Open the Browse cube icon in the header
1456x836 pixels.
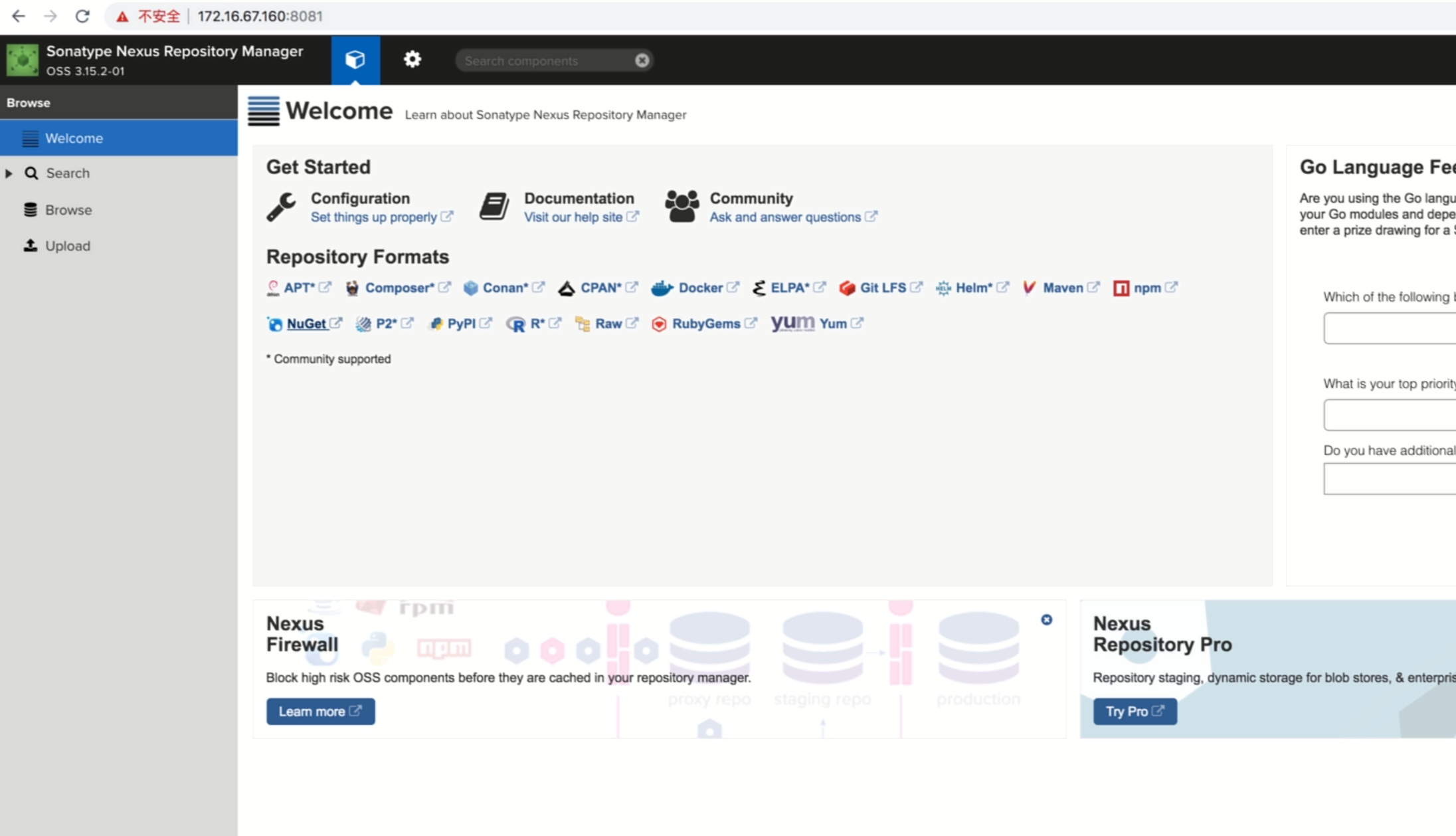click(355, 60)
